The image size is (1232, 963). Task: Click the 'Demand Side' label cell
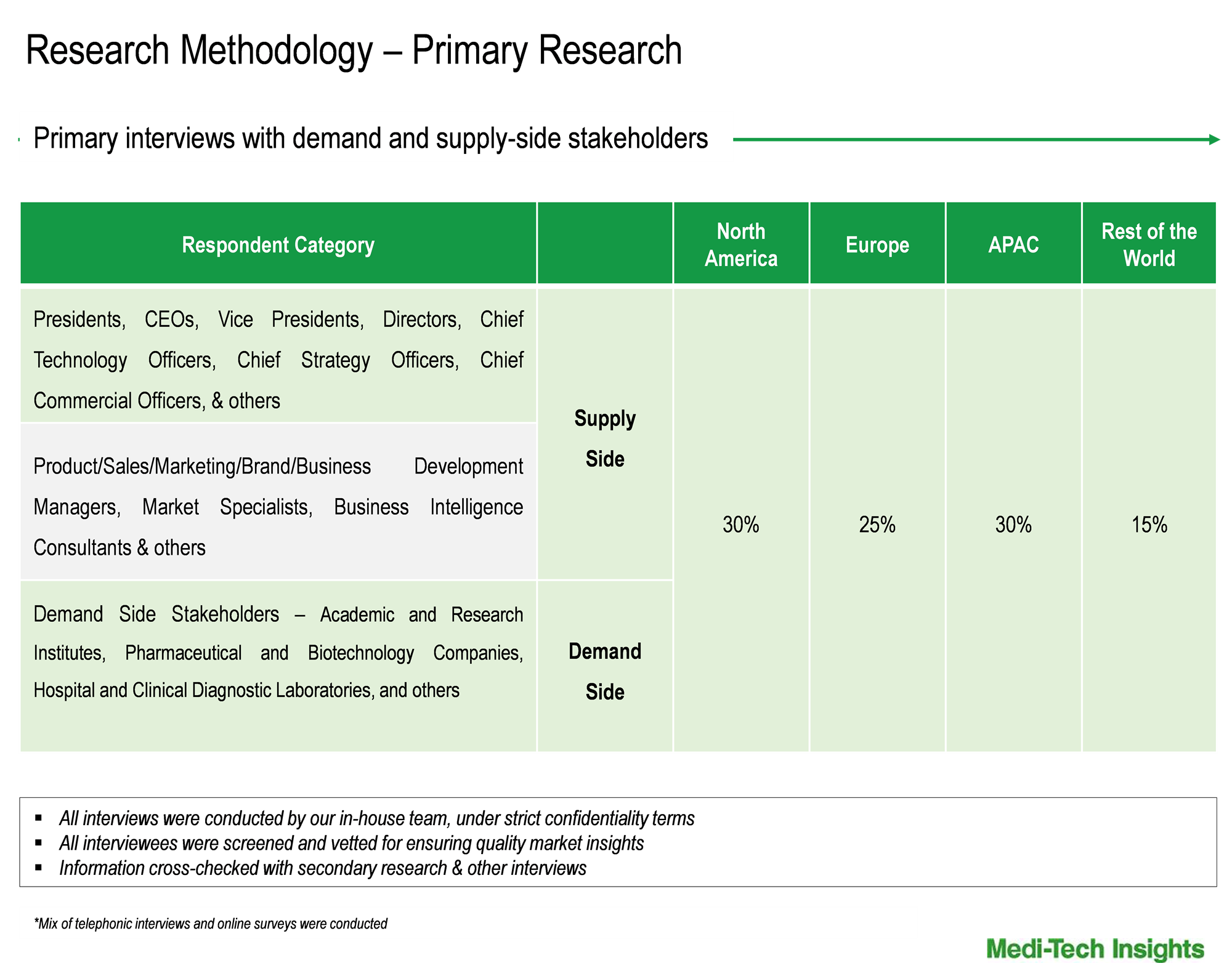pos(605,666)
